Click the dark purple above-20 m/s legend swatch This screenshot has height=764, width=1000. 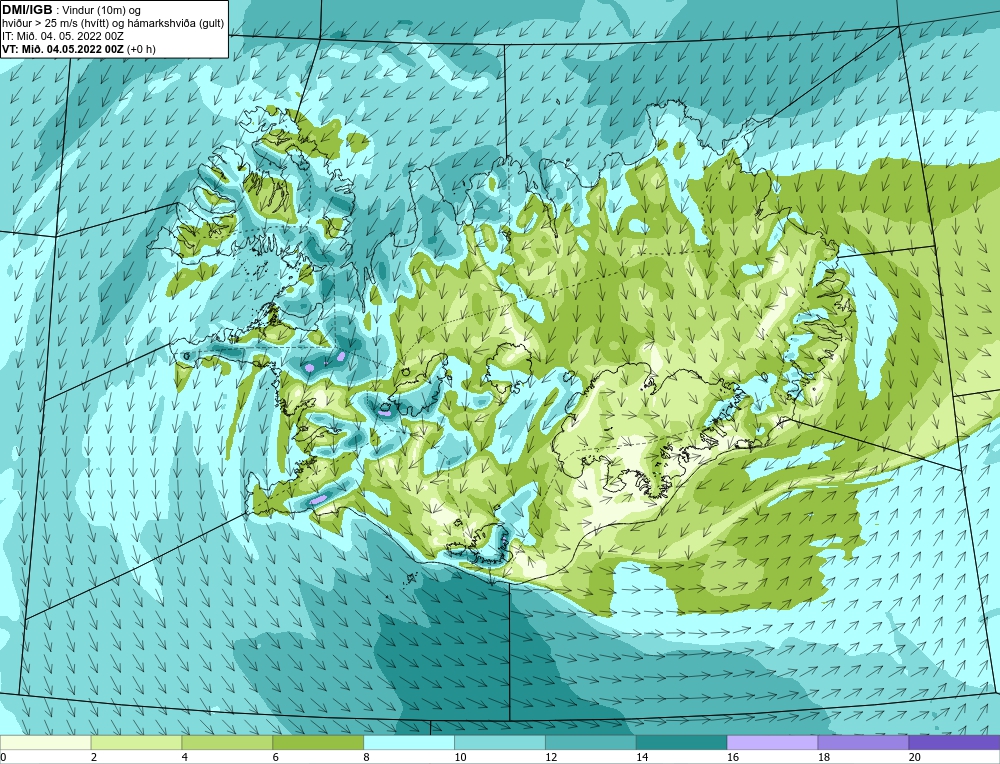(954, 742)
